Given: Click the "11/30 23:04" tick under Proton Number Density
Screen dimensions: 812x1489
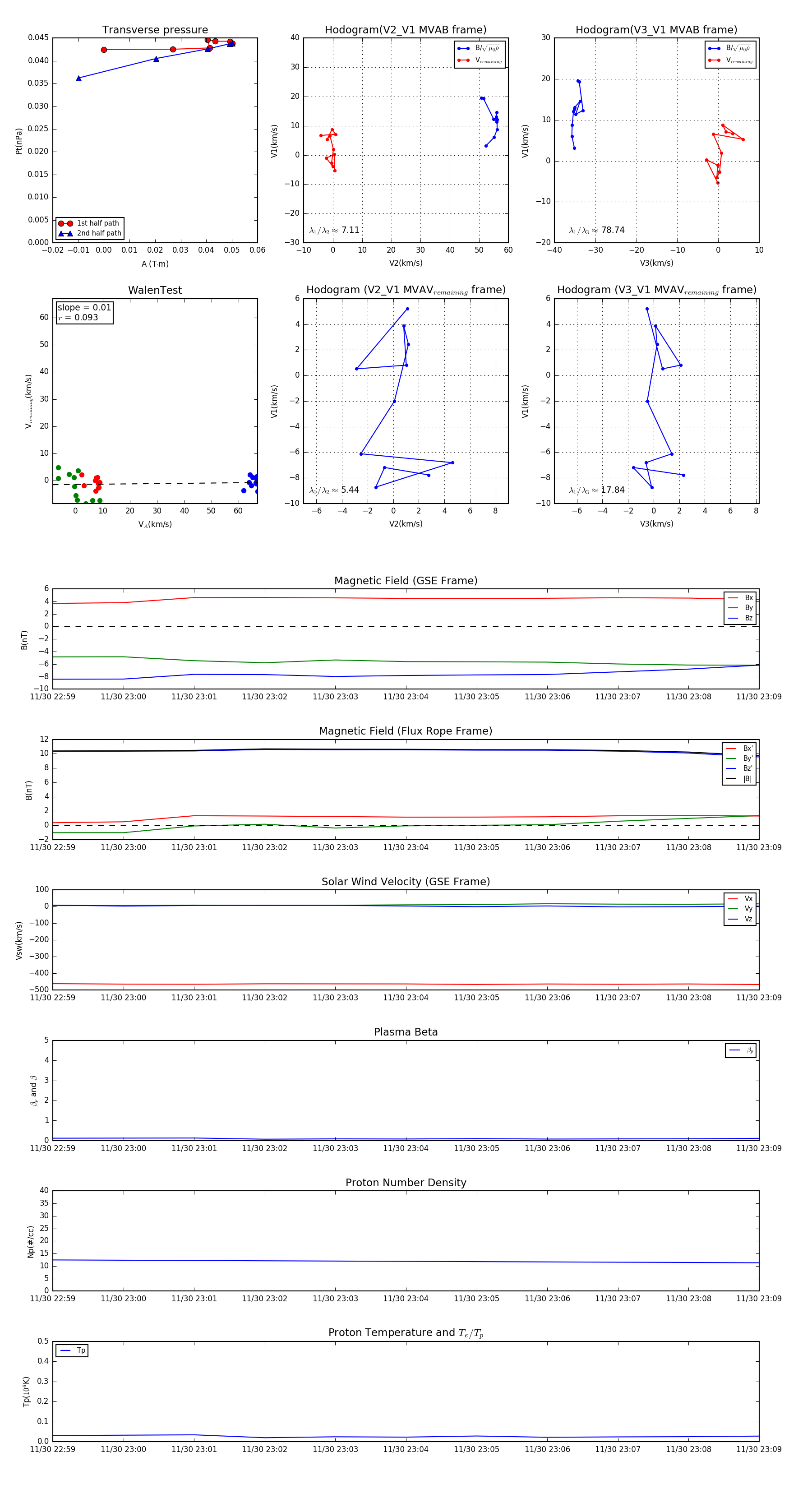Looking at the screenshot, I should click(406, 1299).
